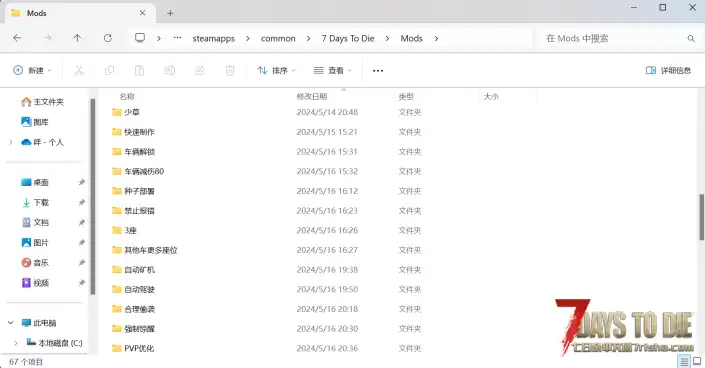Select the PVP优化 folder
The width and height of the screenshot is (705, 368).
click(x=133, y=348)
